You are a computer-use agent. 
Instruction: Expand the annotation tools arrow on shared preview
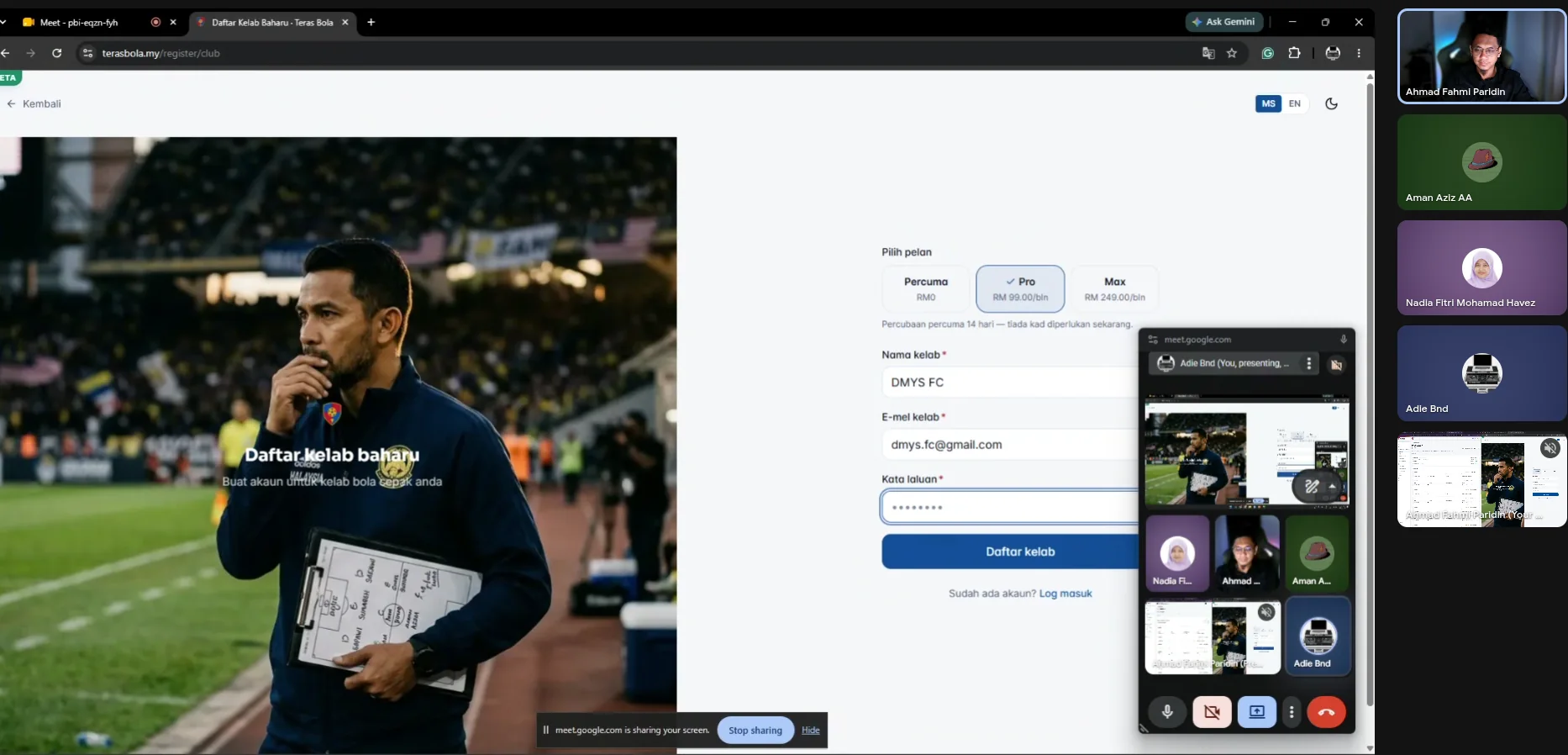(x=1333, y=486)
